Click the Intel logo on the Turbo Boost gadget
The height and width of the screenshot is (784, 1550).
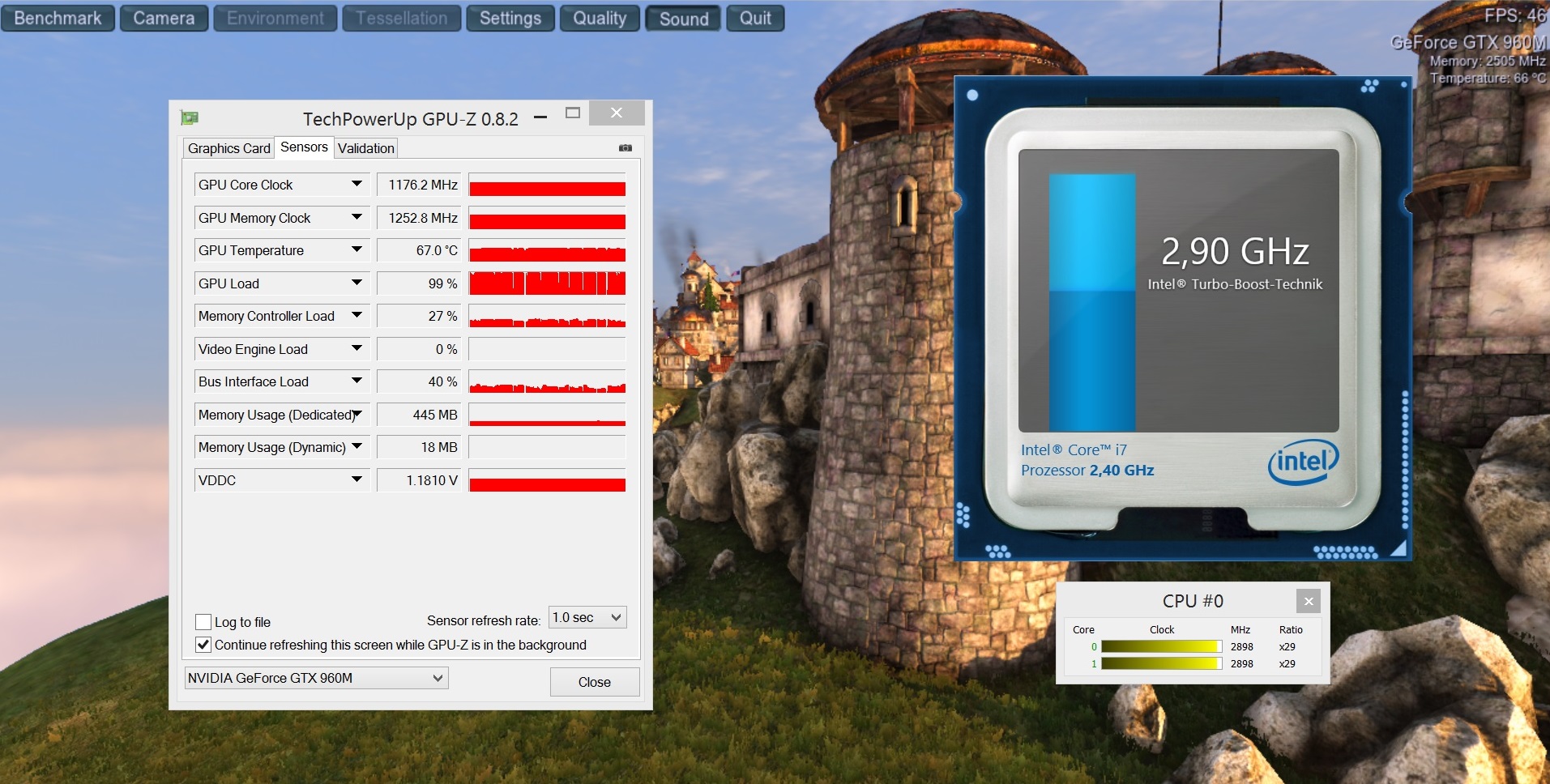click(x=1303, y=462)
